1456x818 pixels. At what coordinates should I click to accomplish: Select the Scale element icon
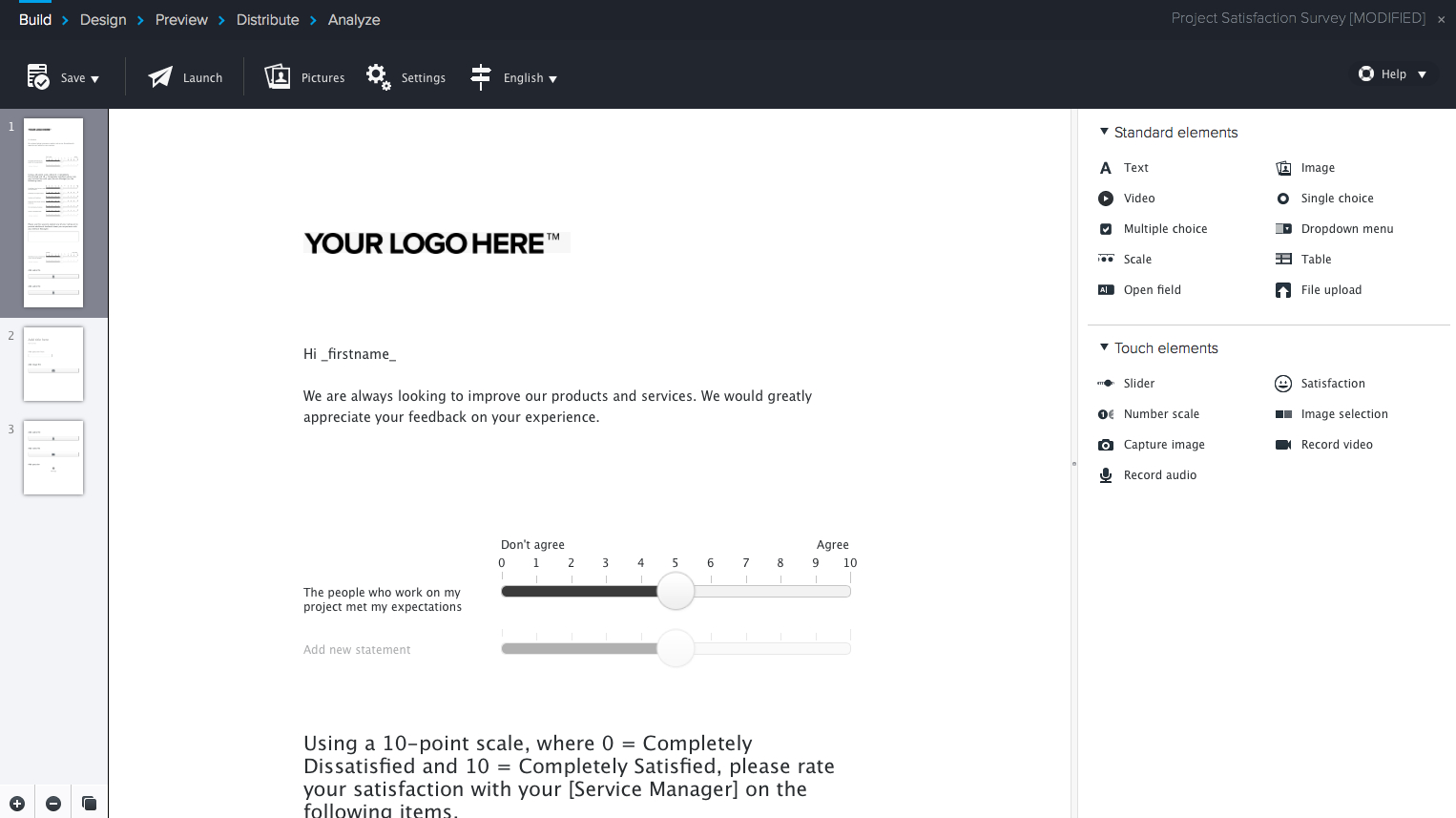[x=1106, y=259]
